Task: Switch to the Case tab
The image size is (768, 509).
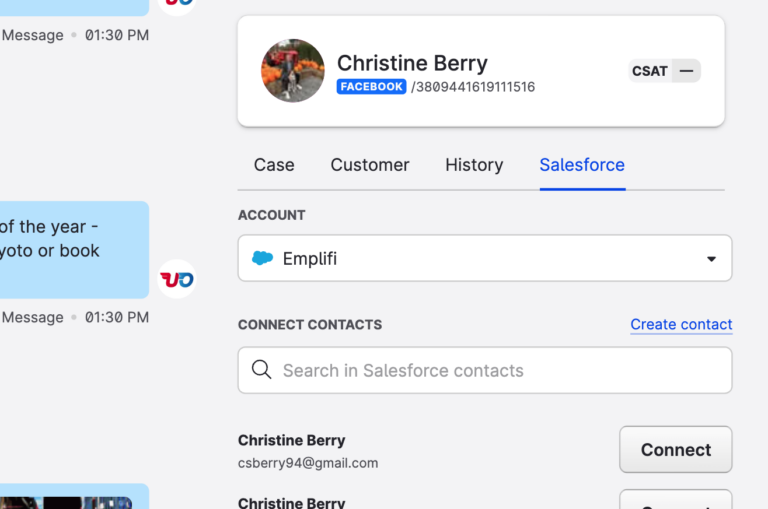Action: pyautogui.click(x=274, y=165)
